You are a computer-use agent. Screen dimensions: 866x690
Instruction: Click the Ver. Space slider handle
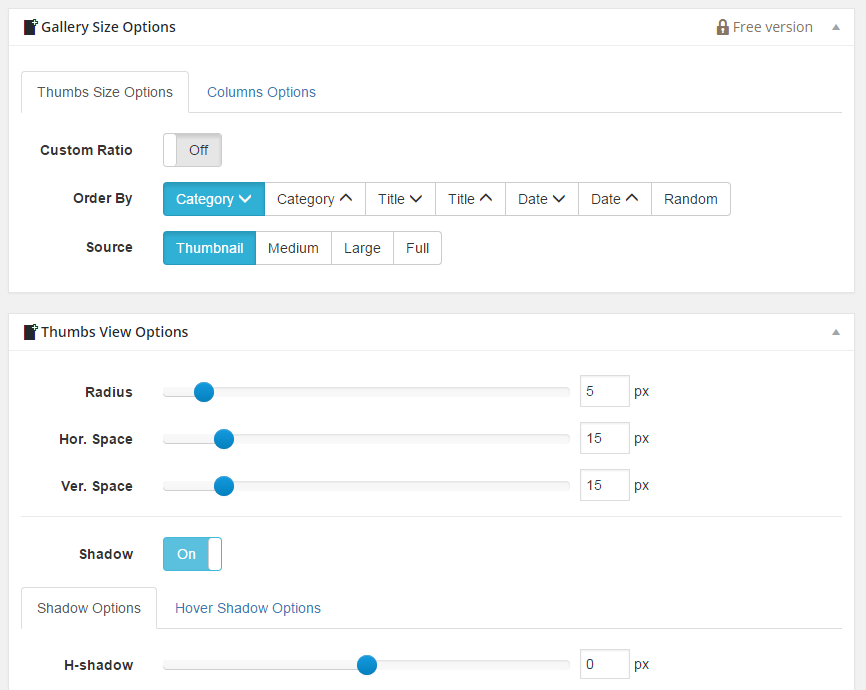click(x=224, y=486)
